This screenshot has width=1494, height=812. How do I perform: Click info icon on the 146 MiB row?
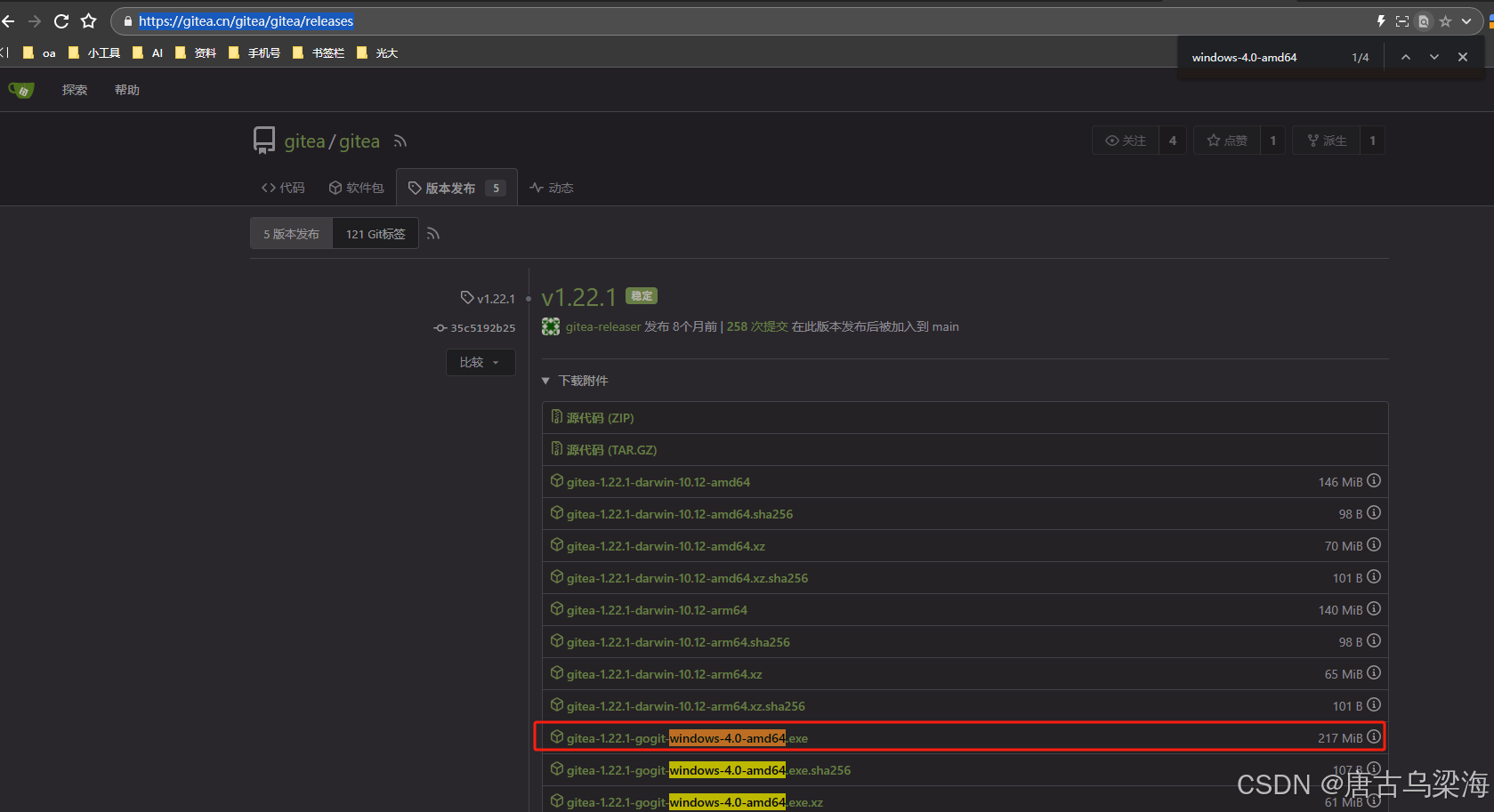click(1374, 481)
